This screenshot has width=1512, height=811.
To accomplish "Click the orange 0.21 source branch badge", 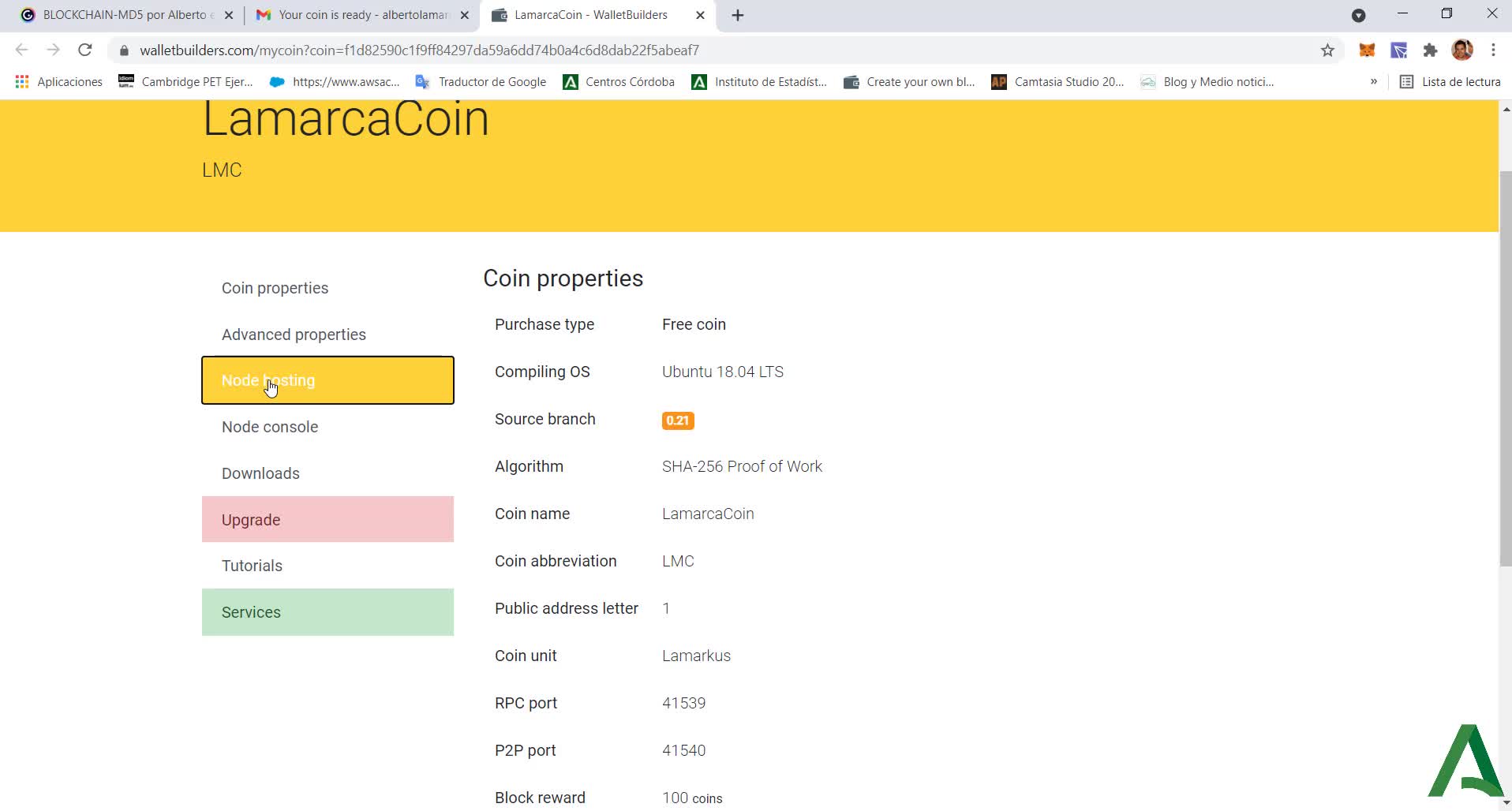I will (x=678, y=420).
